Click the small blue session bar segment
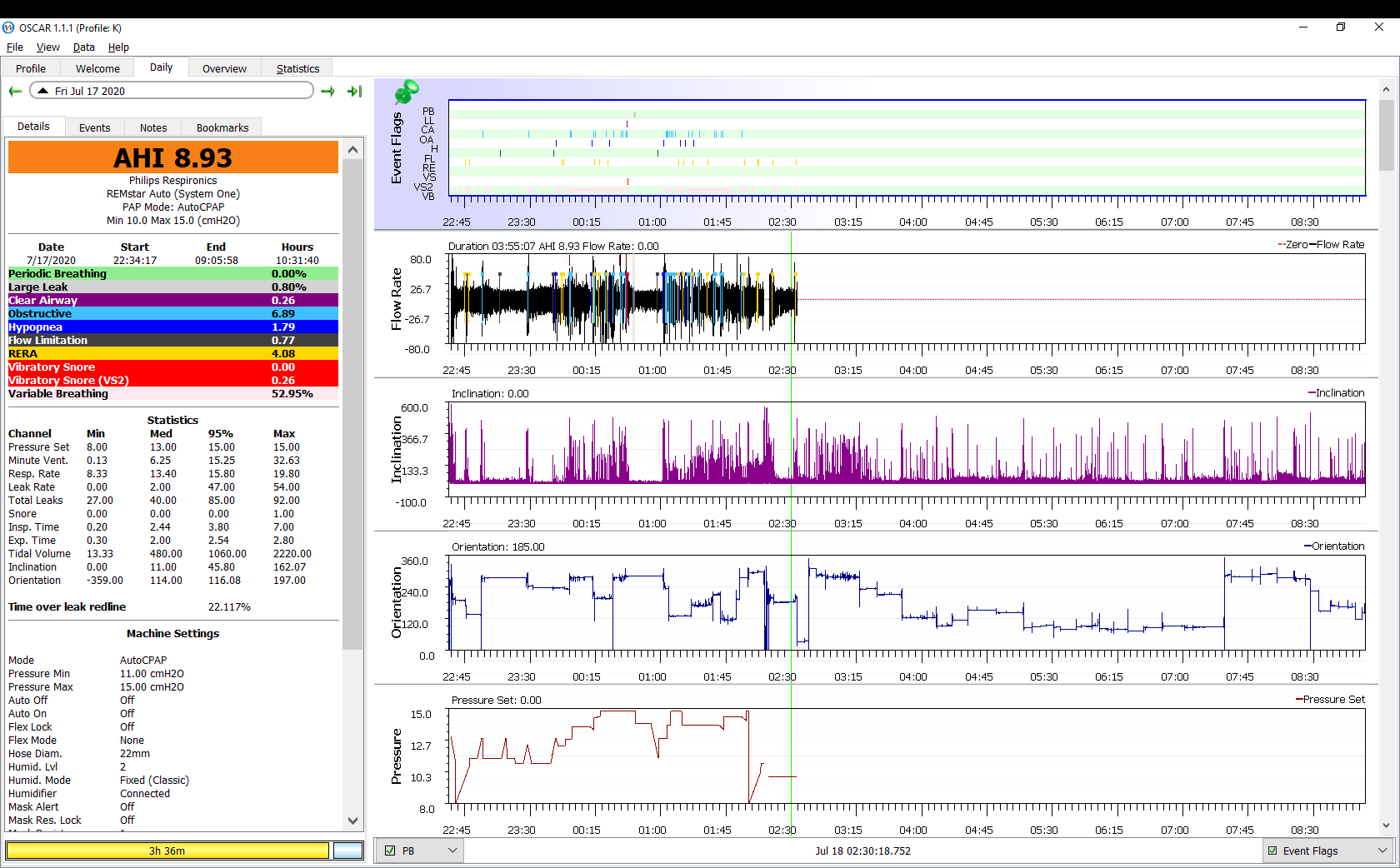Screen dimensions: 1400x868 (x=347, y=851)
